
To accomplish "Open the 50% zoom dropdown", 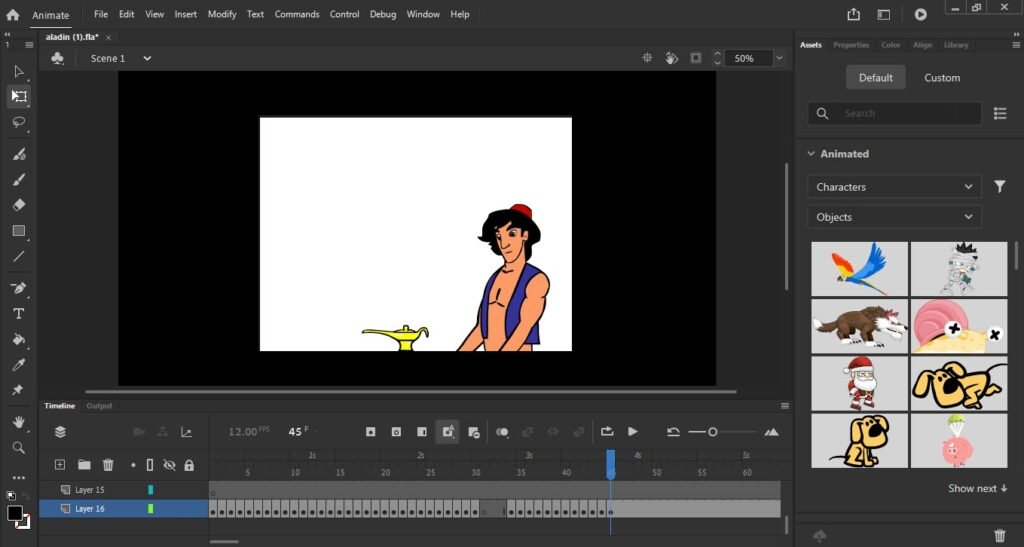I will click(x=779, y=58).
